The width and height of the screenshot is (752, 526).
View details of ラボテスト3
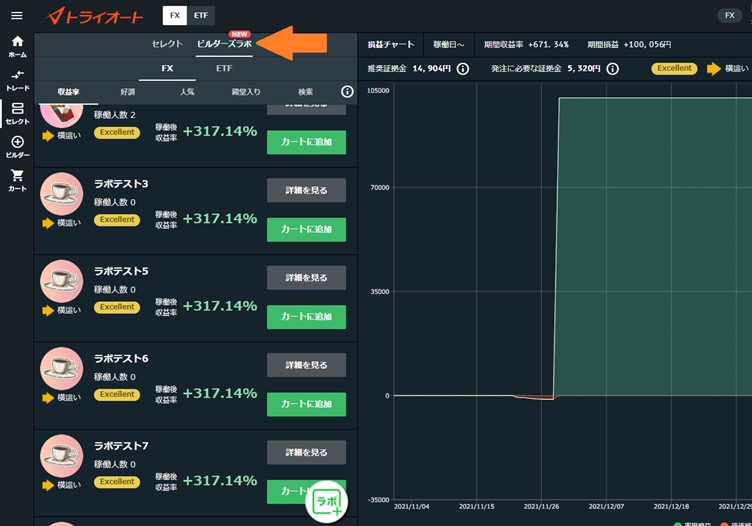[306, 190]
